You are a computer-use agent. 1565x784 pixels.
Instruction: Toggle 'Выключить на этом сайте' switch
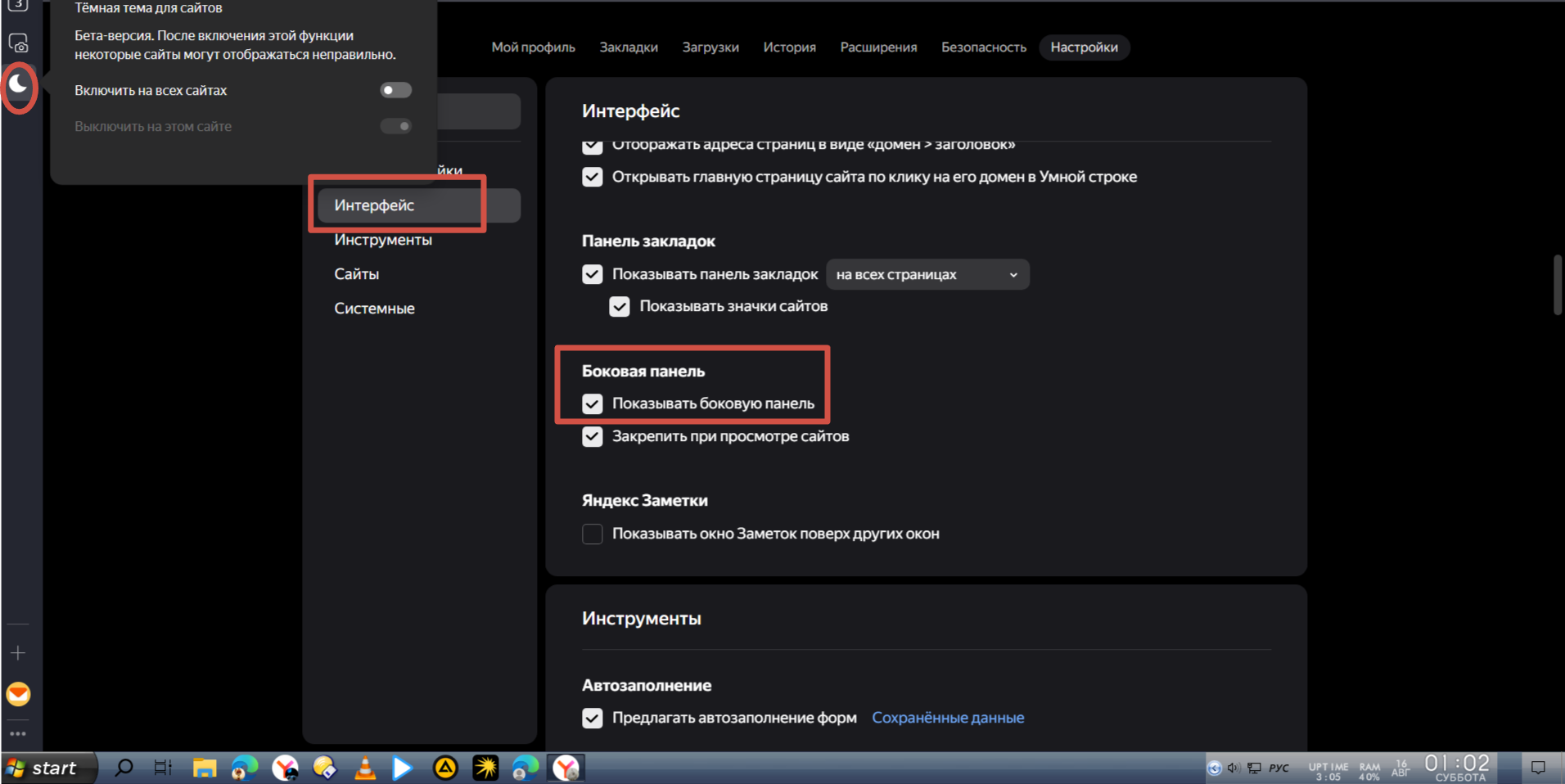(x=396, y=126)
